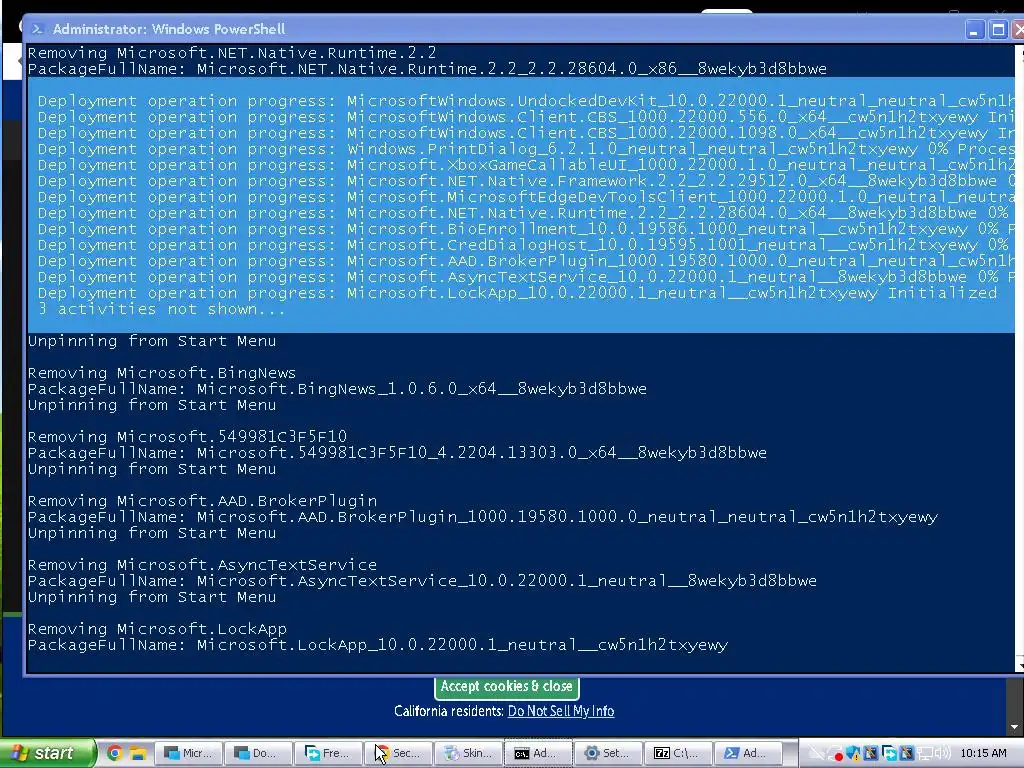Click the line Removing Microsoft.AsyncTextService

(202, 565)
